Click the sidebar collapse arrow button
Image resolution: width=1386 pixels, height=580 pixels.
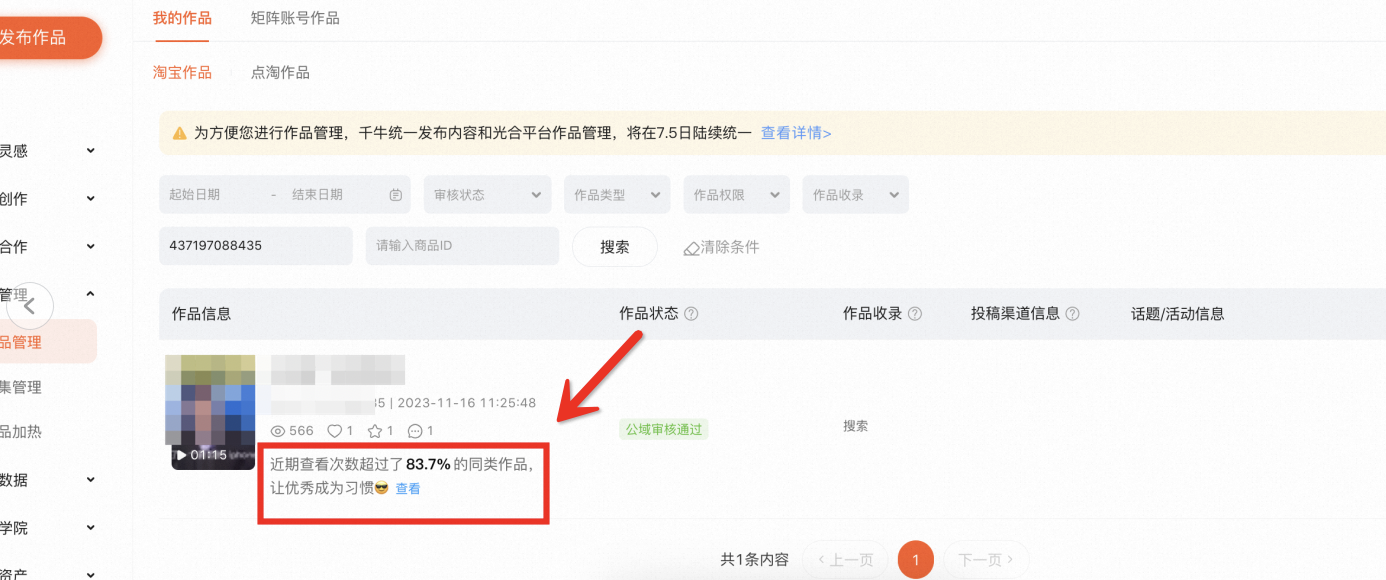coord(30,306)
